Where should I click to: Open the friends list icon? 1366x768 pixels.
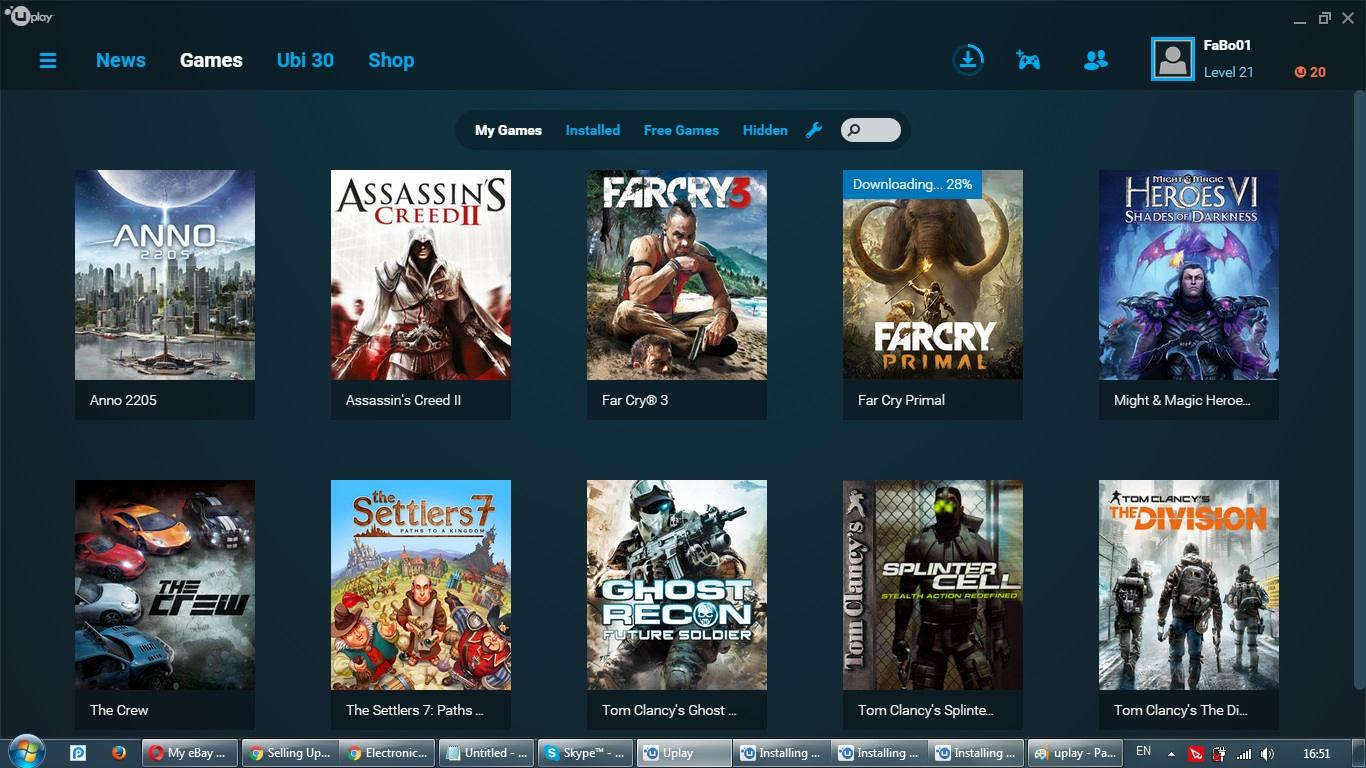click(x=1095, y=60)
